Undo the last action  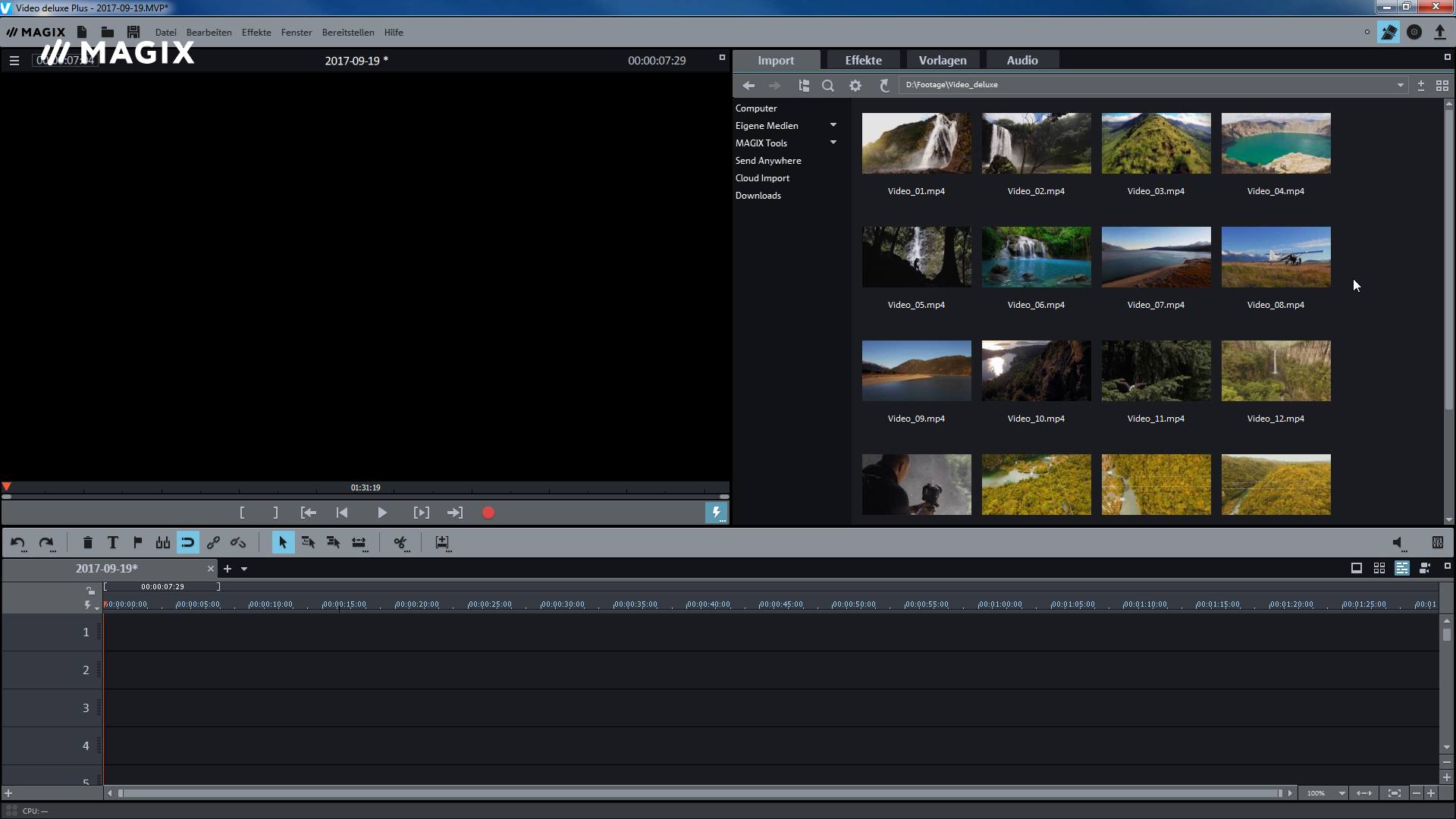pyautogui.click(x=18, y=543)
